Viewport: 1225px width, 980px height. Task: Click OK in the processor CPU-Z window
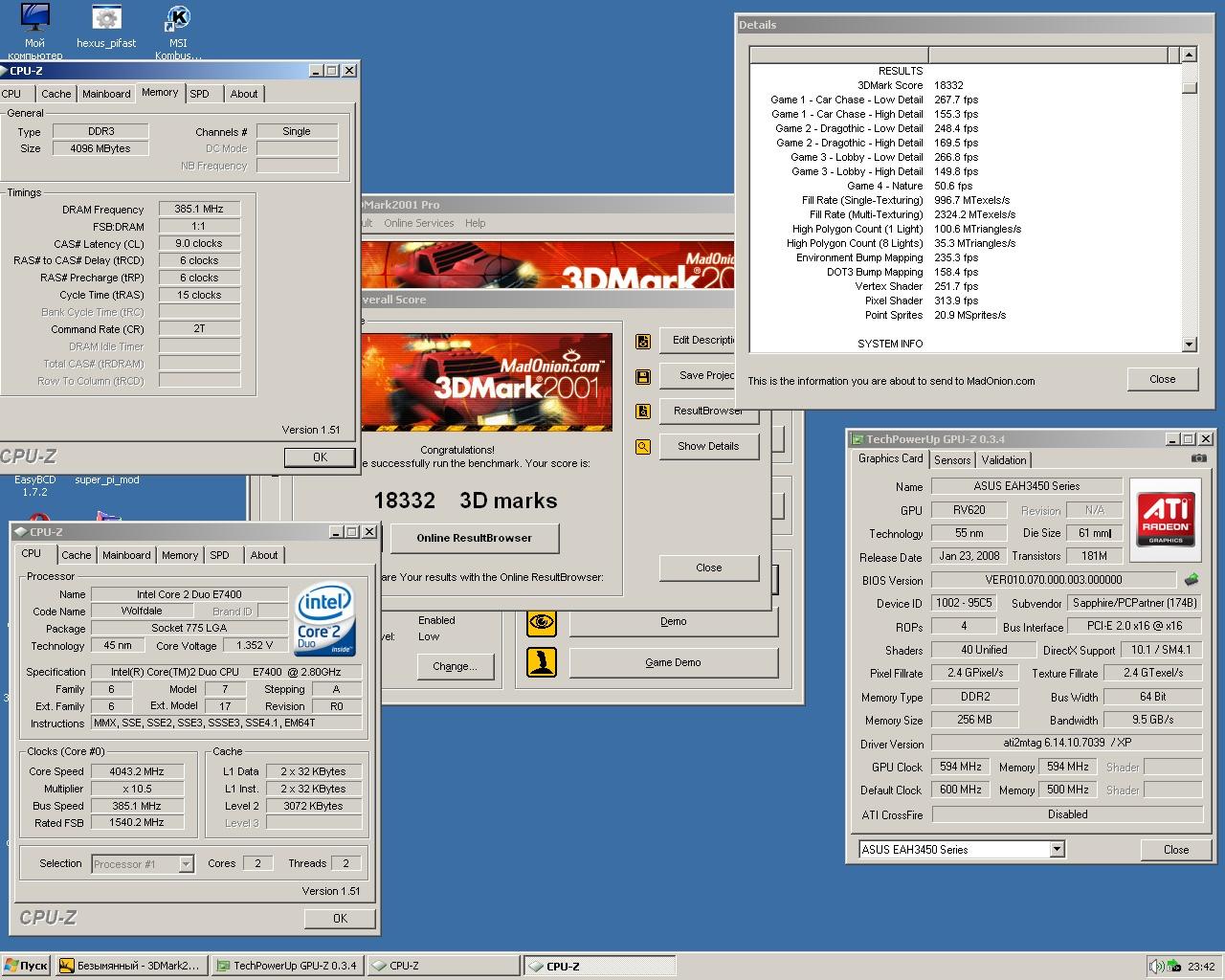340,918
